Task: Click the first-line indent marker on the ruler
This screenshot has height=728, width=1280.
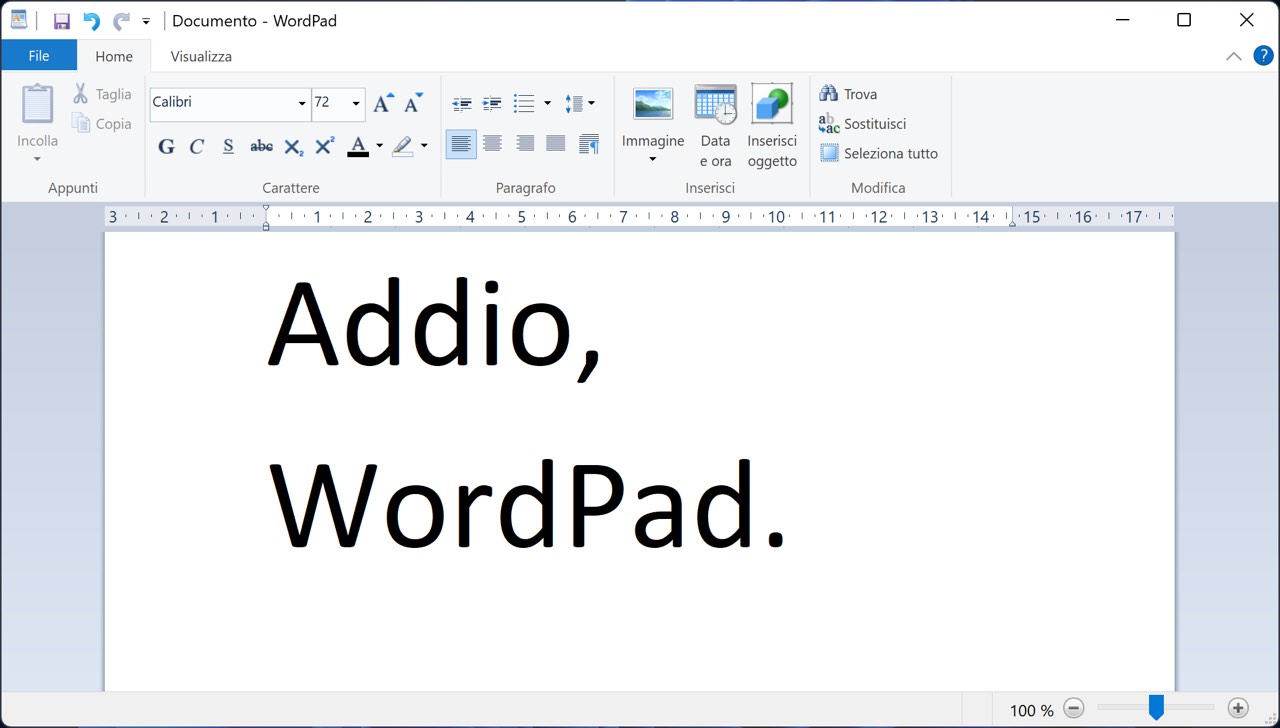Action: point(266,210)
